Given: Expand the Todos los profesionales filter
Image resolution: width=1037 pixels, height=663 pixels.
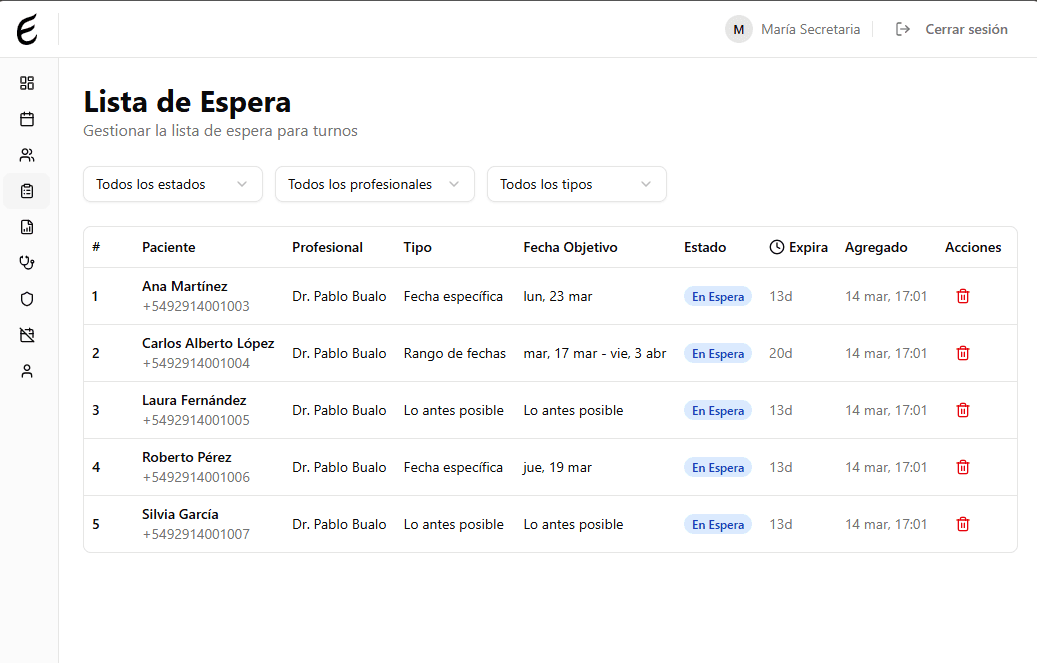Looking at the screenshot, I should point(374,184).
